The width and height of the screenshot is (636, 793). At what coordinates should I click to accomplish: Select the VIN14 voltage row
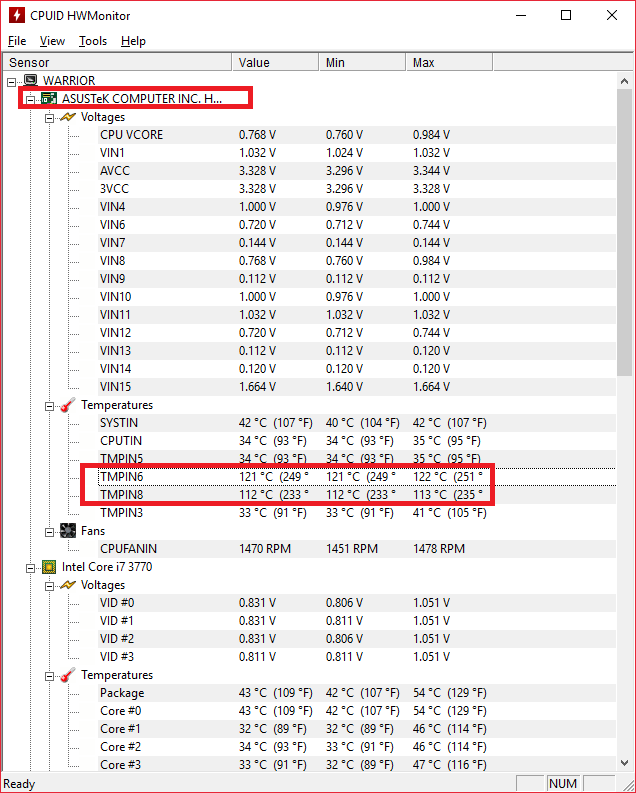357,369
